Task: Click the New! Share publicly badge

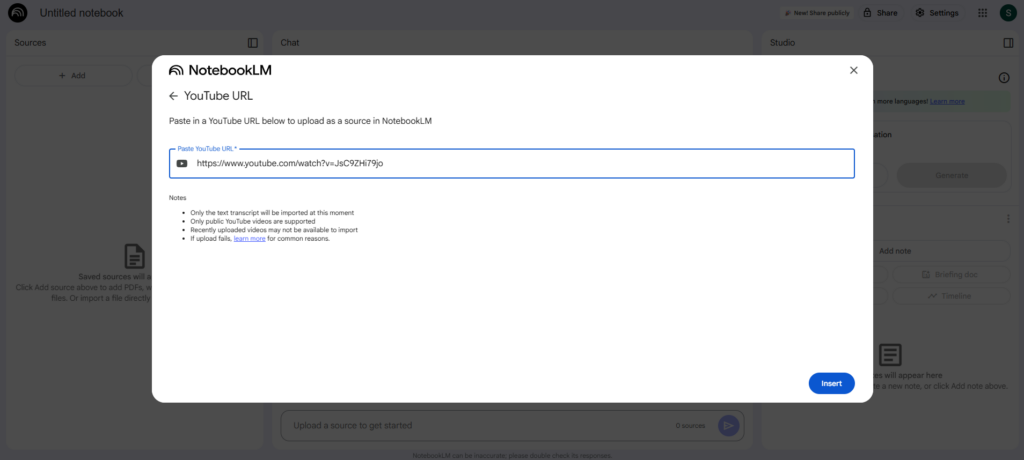Action: tap(816, 13)
